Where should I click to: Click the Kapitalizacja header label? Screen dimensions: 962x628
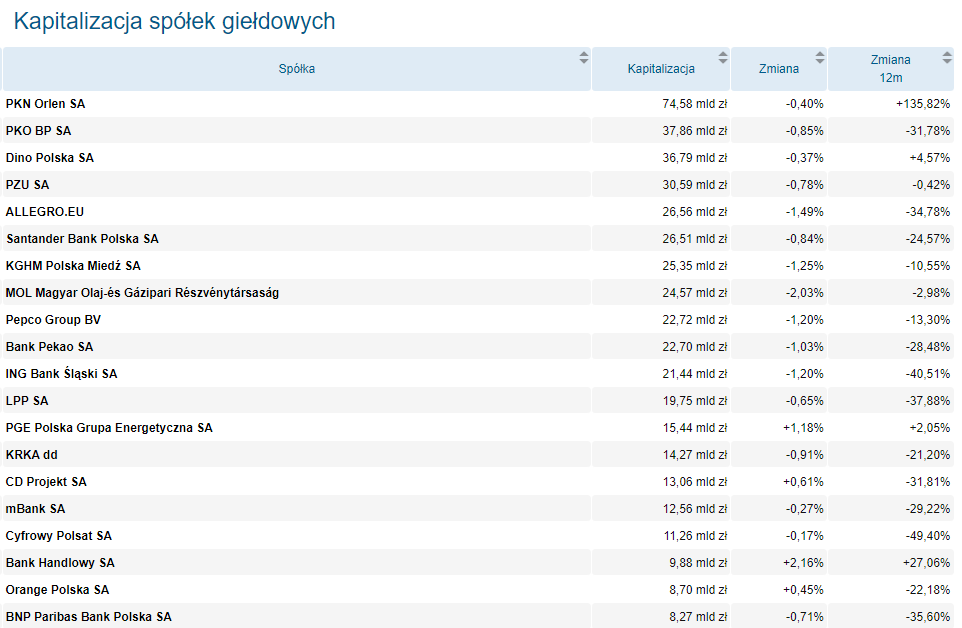[x=661, y=69]
